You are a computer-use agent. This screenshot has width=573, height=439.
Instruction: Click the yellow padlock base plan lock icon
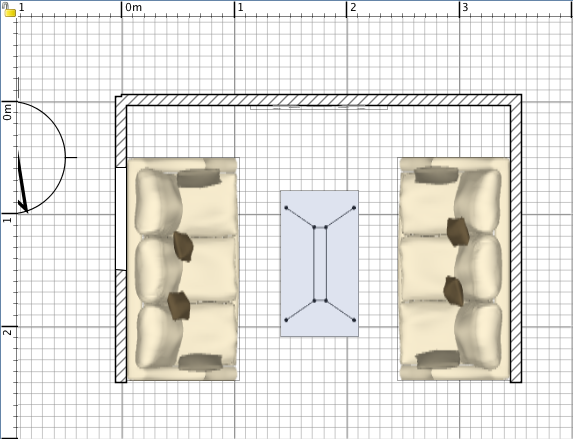[9, 10]
